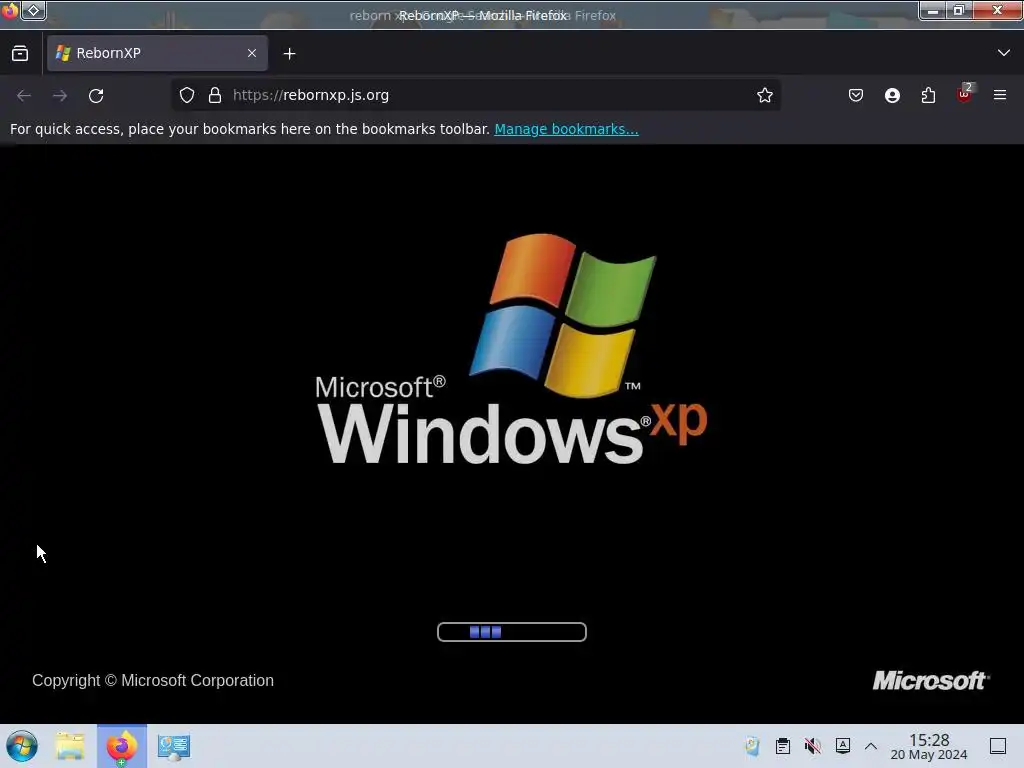Image resolution: width=1024 pixels, height=768 pixels.
Task: Select Firefox in the taskbar
Action: pos(122,746)
